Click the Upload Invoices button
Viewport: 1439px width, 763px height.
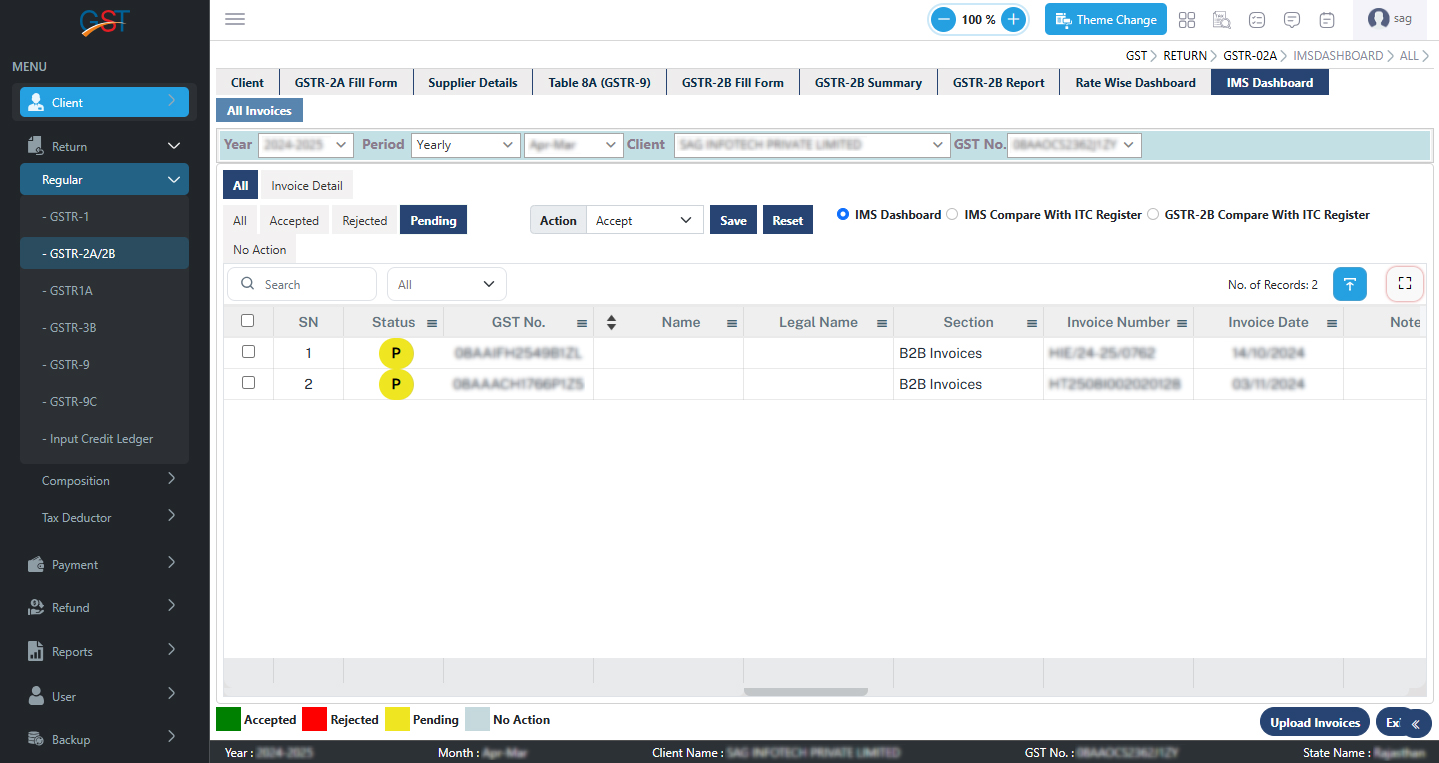click(1314, 722)
